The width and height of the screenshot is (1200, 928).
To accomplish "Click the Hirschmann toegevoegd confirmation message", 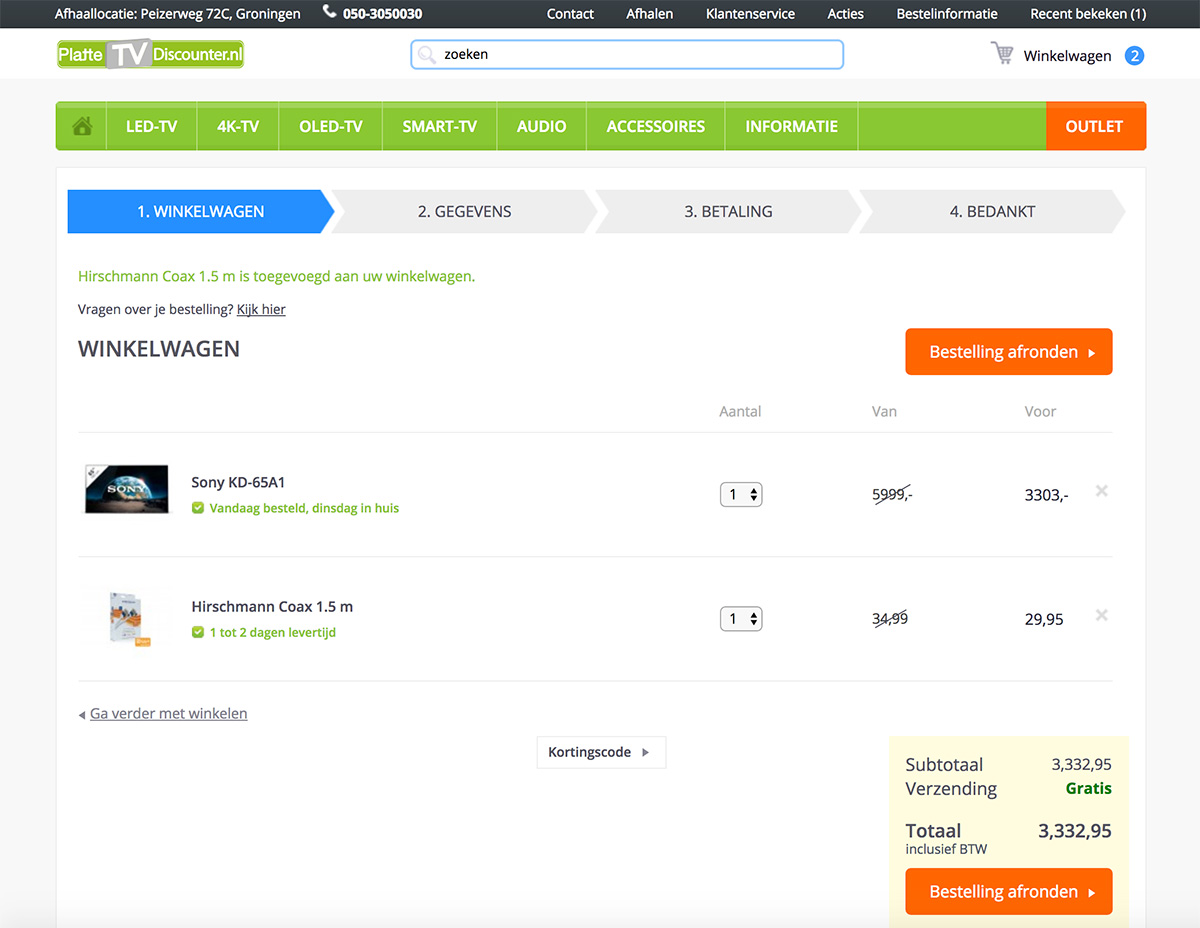I will [x=276, y=276].
